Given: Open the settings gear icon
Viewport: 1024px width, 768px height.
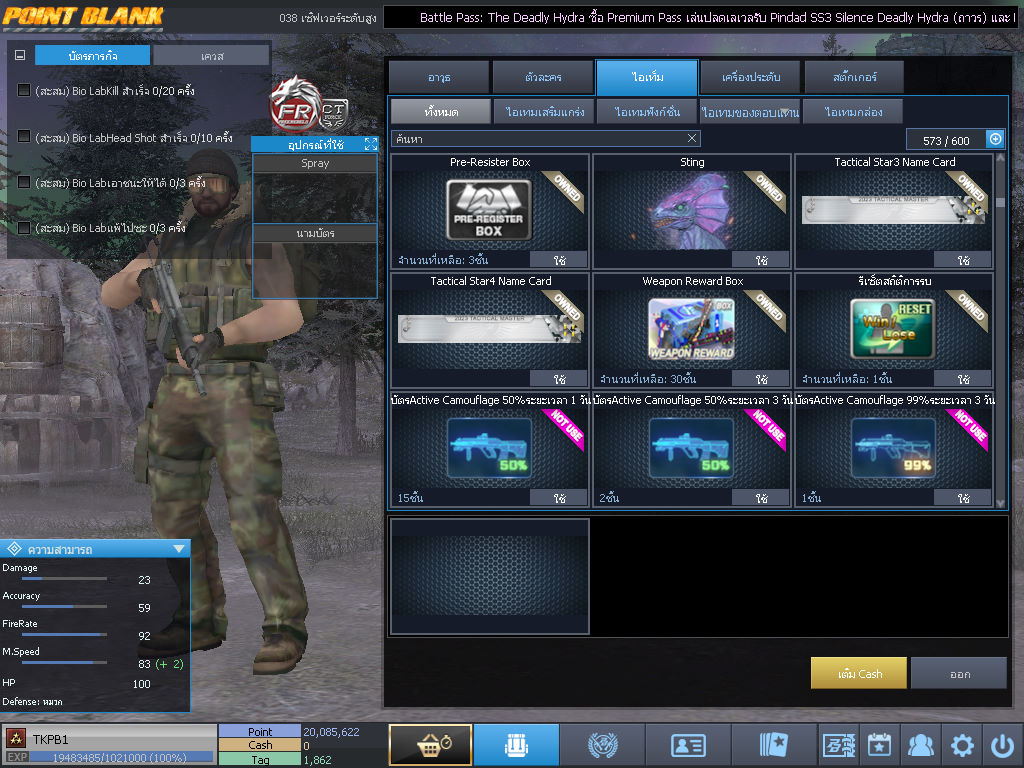Looking at the screenshot, I should pyautogui.click(x=962, y=744).
